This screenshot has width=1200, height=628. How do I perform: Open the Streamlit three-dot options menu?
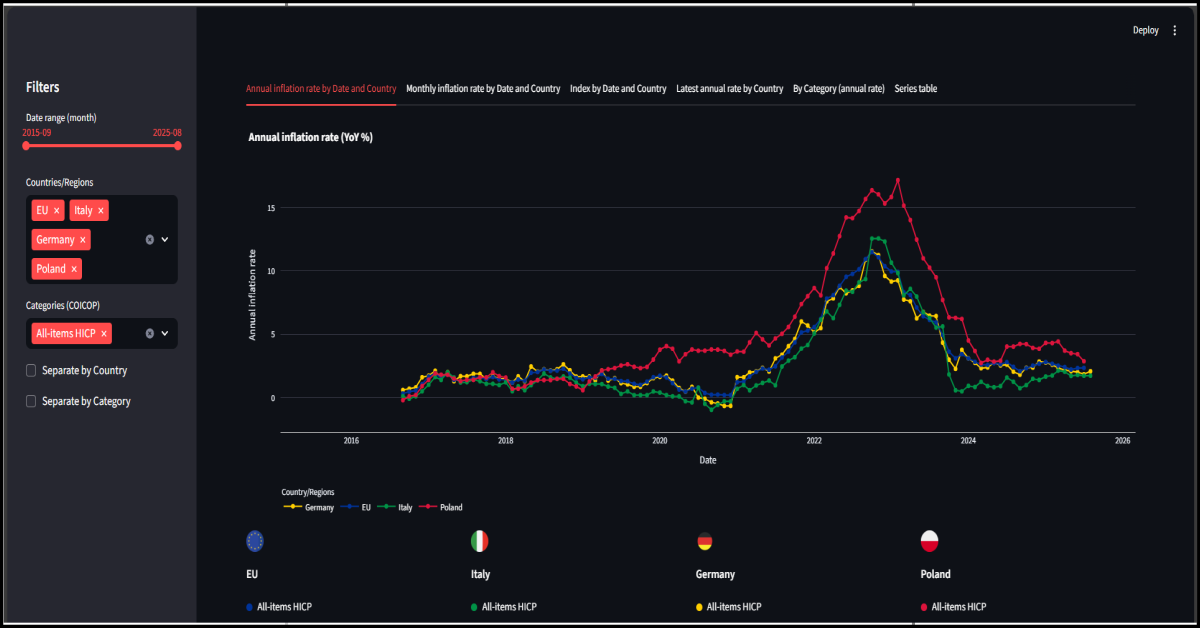pos(1175,31)
